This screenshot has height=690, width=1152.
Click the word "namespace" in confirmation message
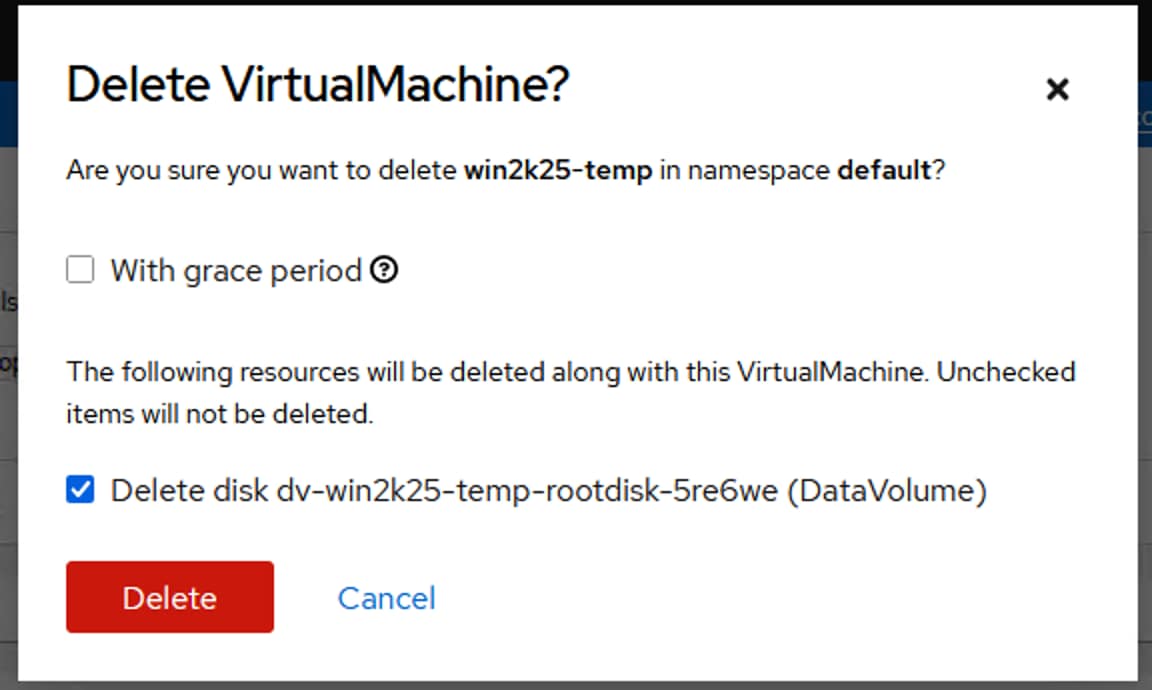tap(759, 170)
